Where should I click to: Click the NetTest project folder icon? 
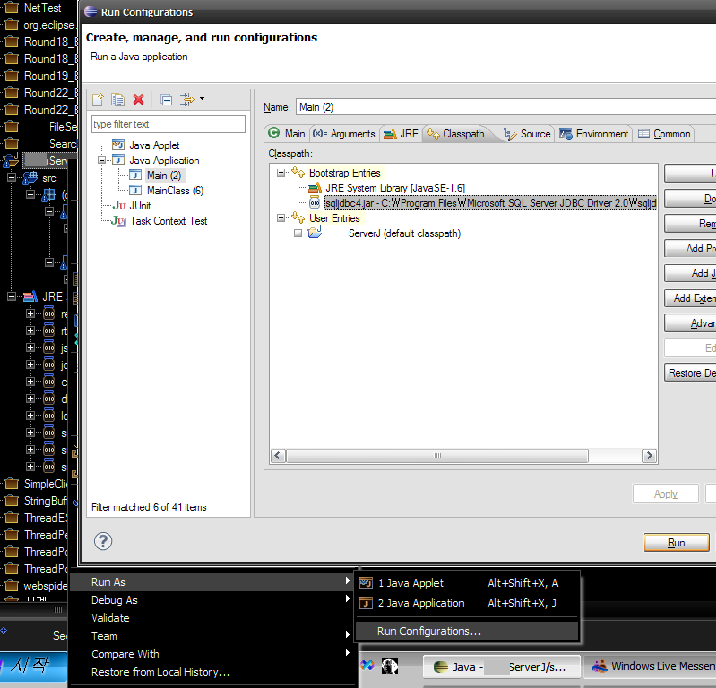(x=11, y=8)
